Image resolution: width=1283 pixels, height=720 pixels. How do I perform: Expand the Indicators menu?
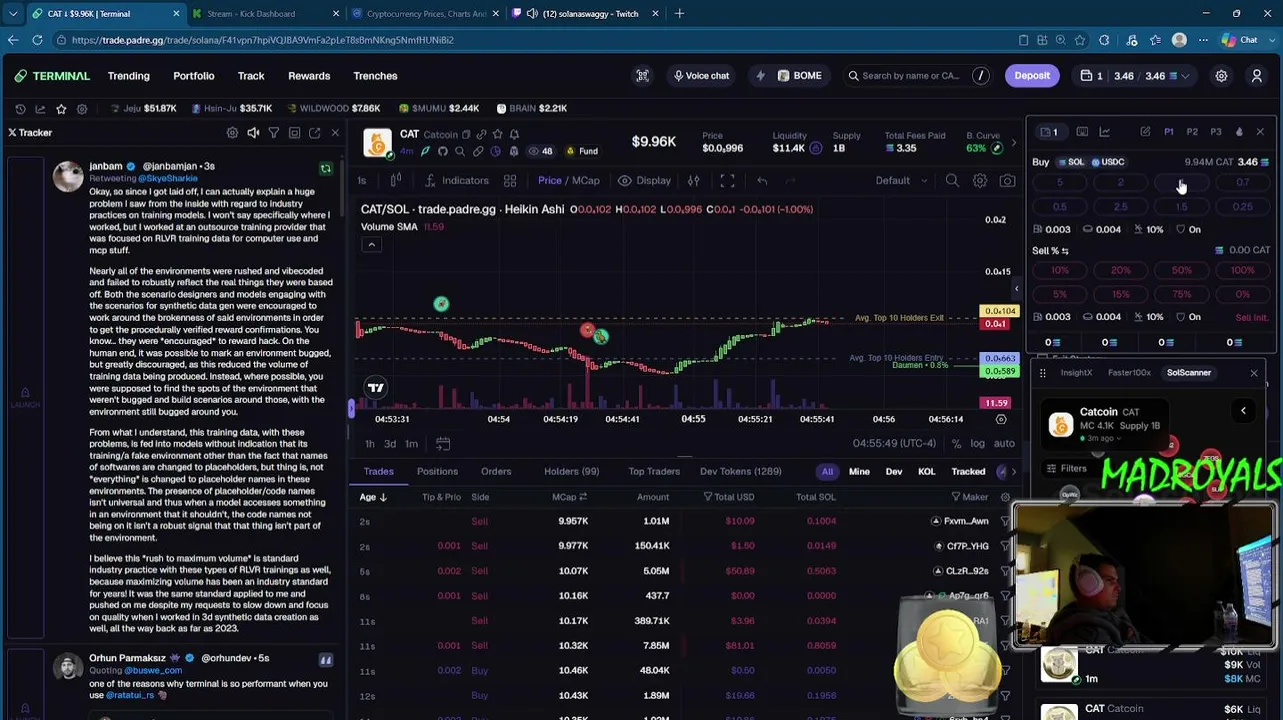point(457,181)
